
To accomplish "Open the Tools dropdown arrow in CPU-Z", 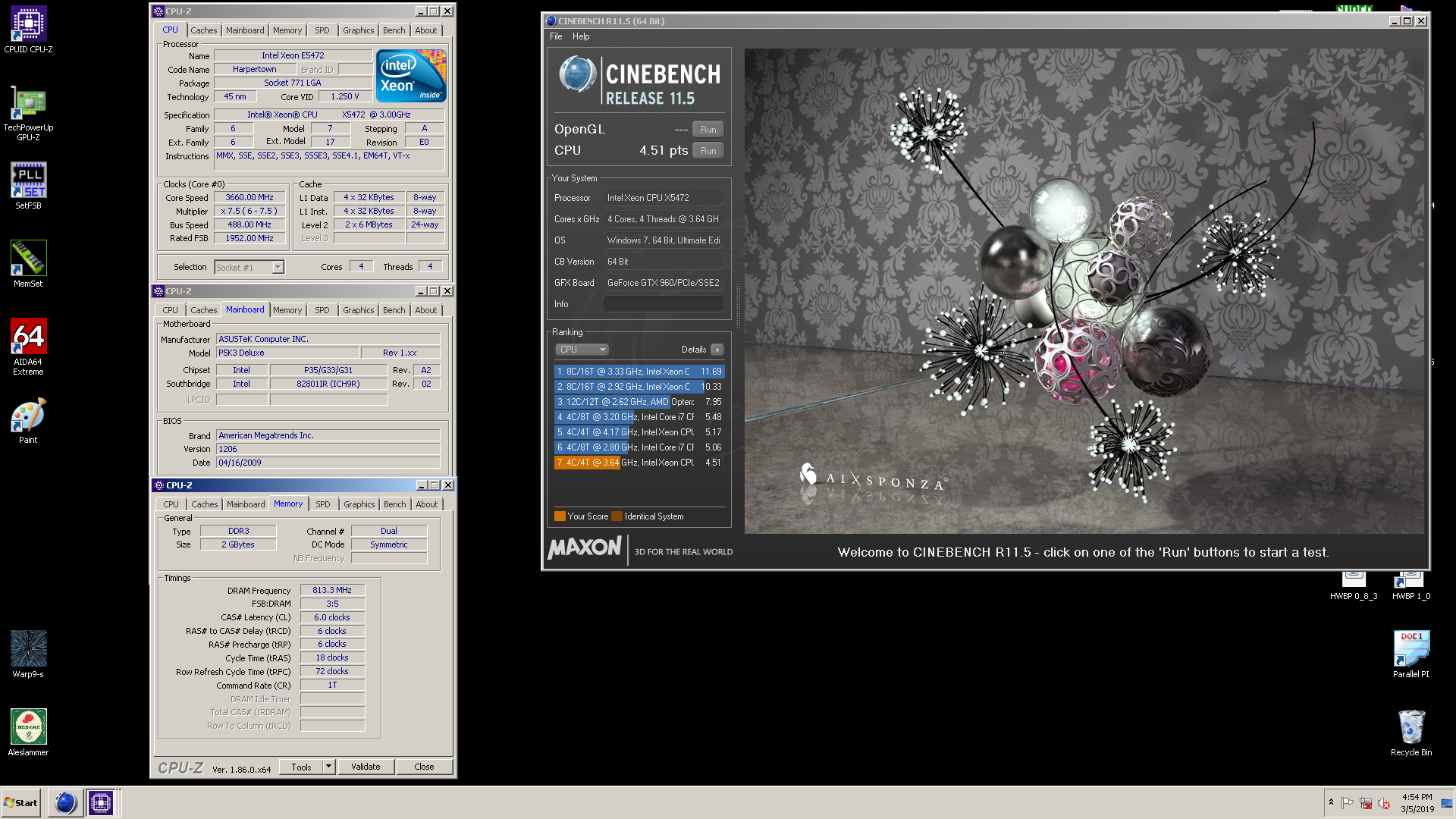I will (328, 767).
